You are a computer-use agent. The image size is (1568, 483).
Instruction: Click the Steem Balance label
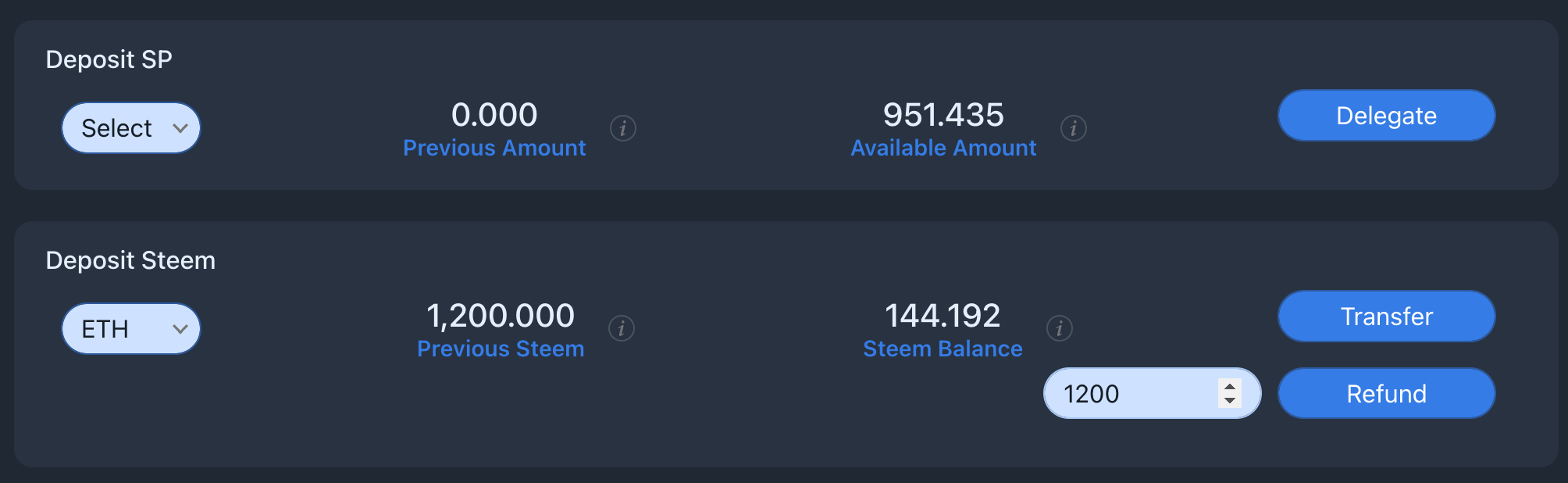click(x=943, y=349)
